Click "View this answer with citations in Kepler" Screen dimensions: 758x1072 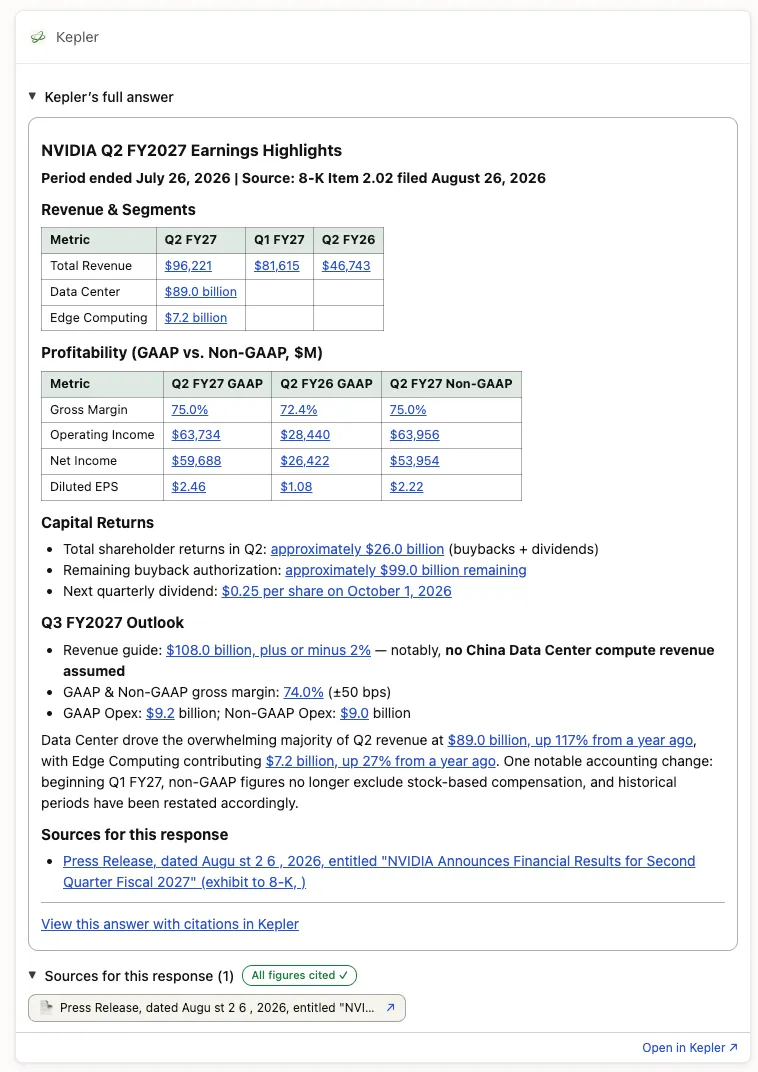pyautogui.click(x=170, y=924)
